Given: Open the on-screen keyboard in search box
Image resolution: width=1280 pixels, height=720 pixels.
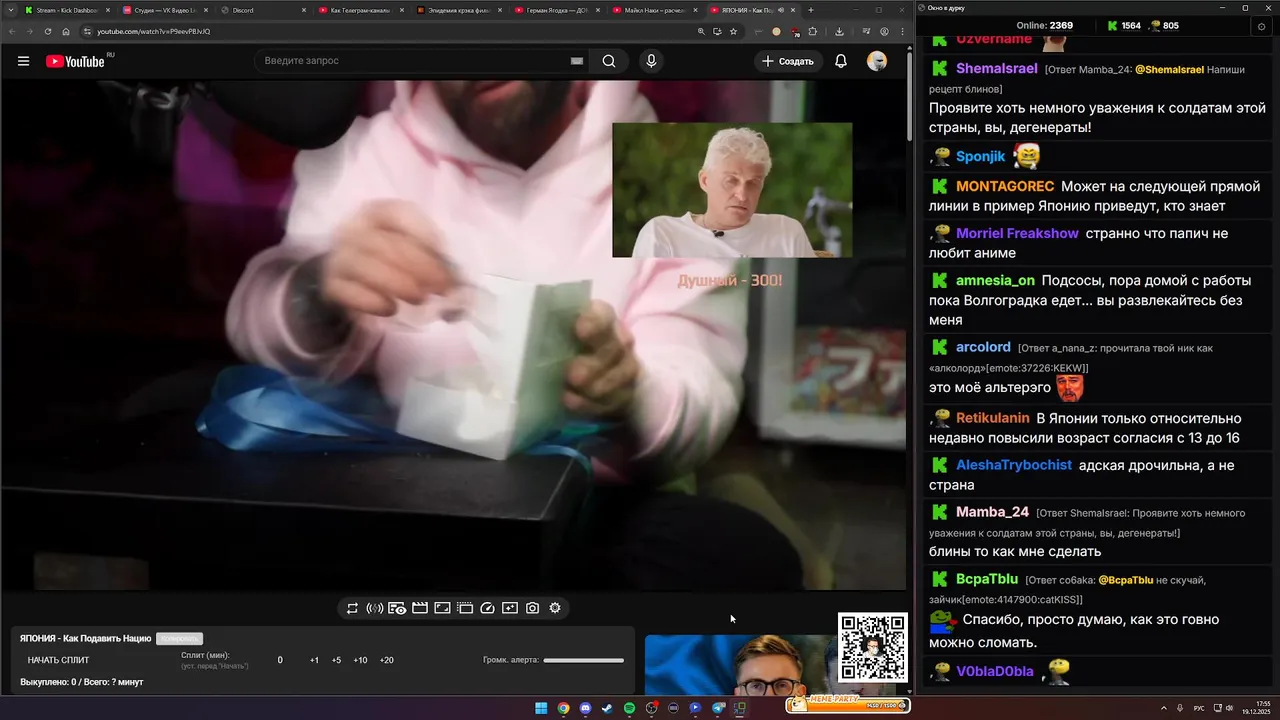Looking at the screenshot, I should point(577,61).
